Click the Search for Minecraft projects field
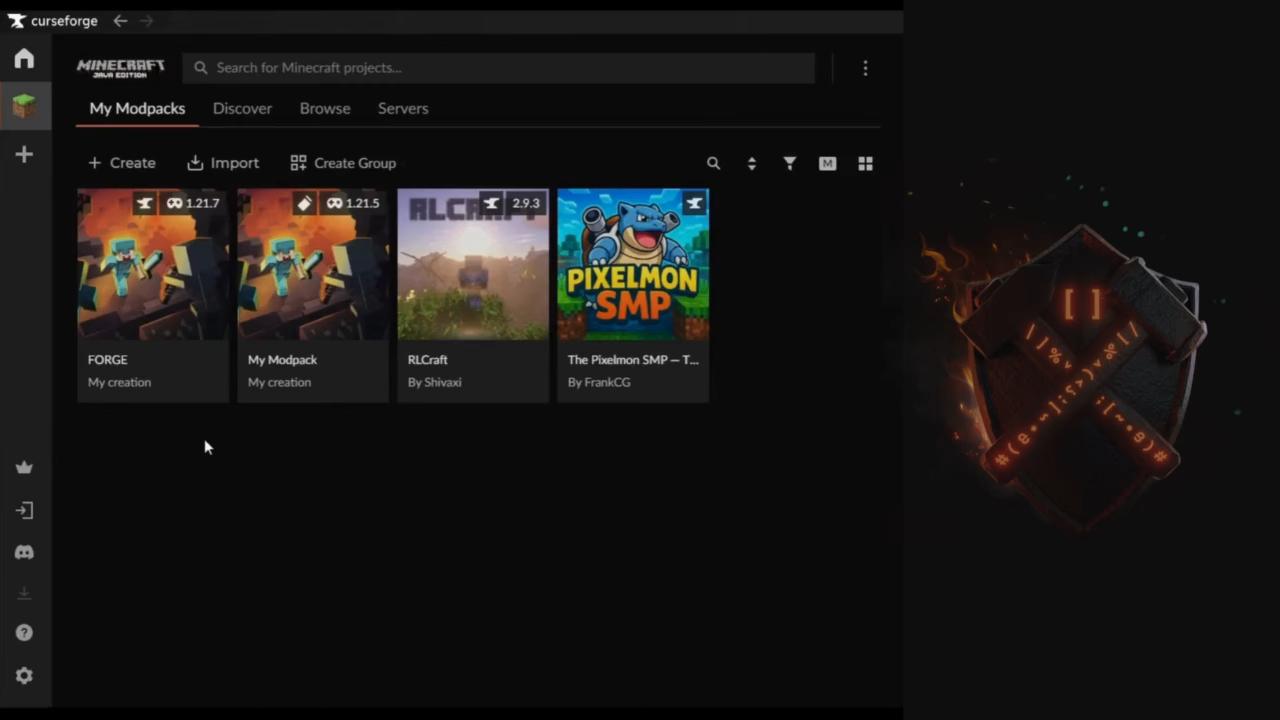The image size is (1280, 720). coord(500,68)
